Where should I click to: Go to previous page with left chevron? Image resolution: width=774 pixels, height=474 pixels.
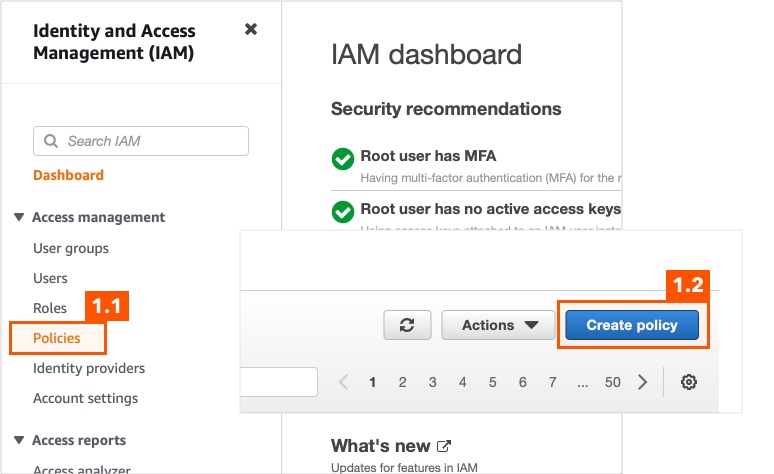pyautogui.click(x=344, y=382)
